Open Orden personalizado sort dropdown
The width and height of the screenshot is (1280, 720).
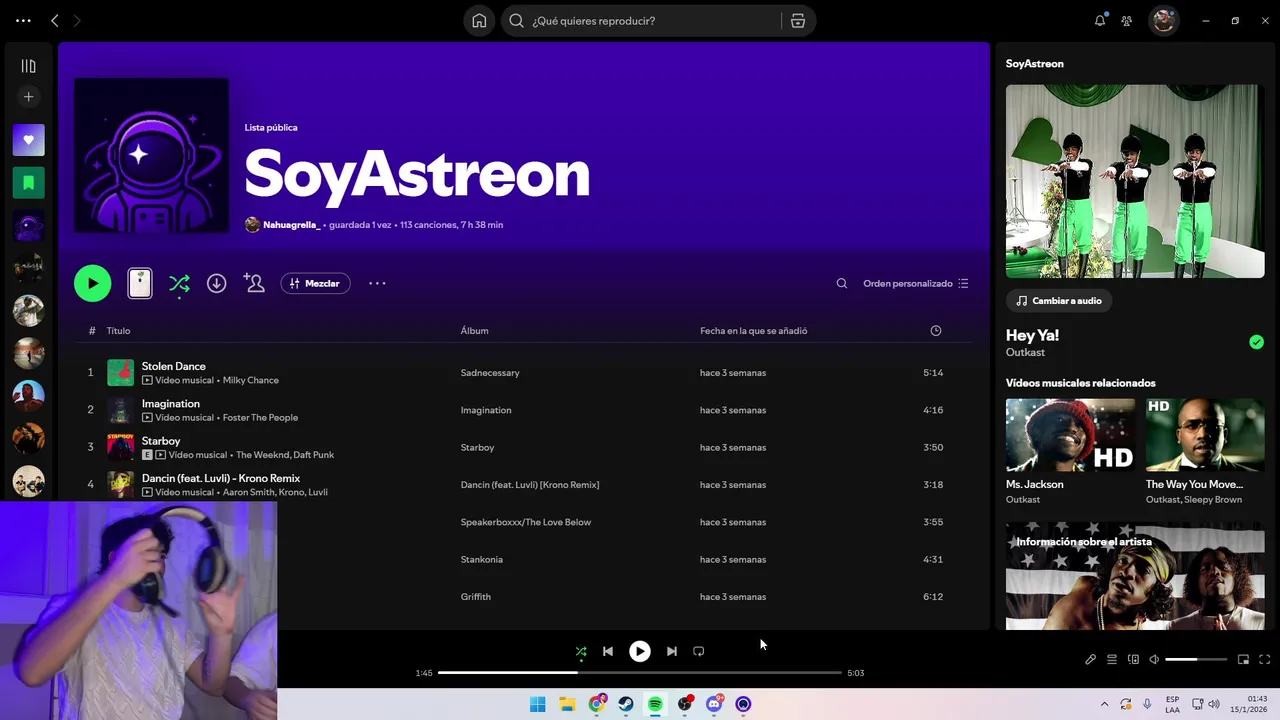tap(916, 283)
